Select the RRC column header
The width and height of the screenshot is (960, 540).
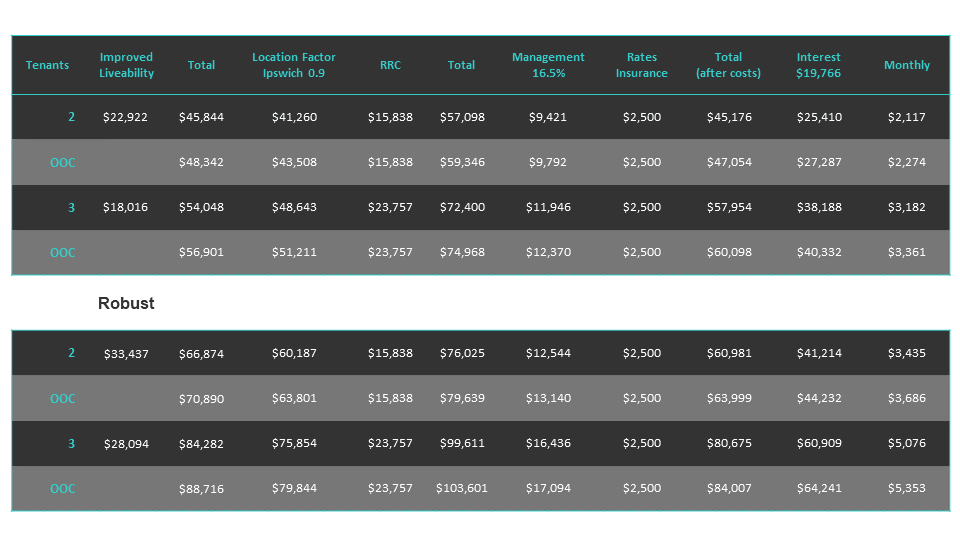point(390,65)
